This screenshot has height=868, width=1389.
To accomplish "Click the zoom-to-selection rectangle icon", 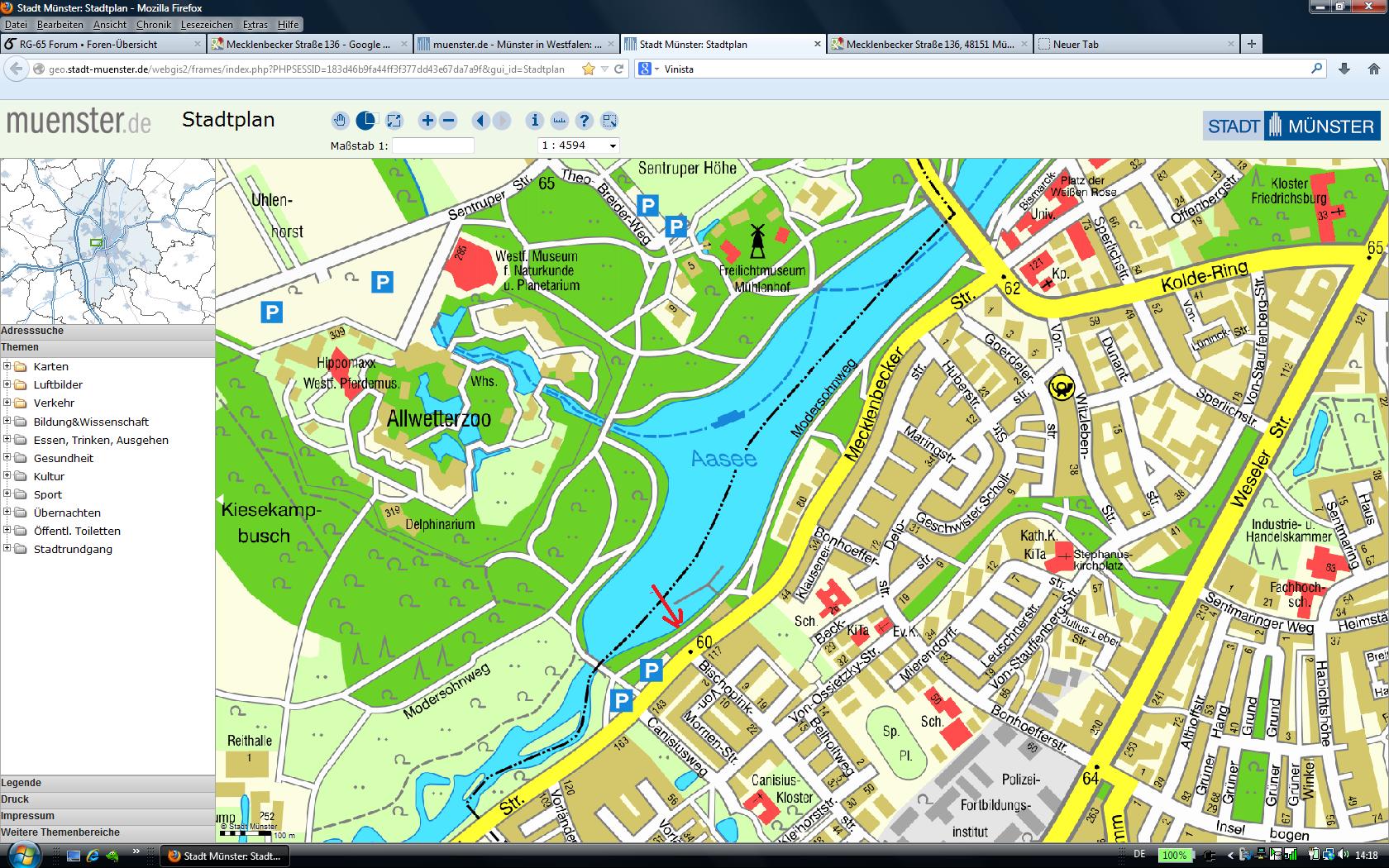I will [609, 121].
